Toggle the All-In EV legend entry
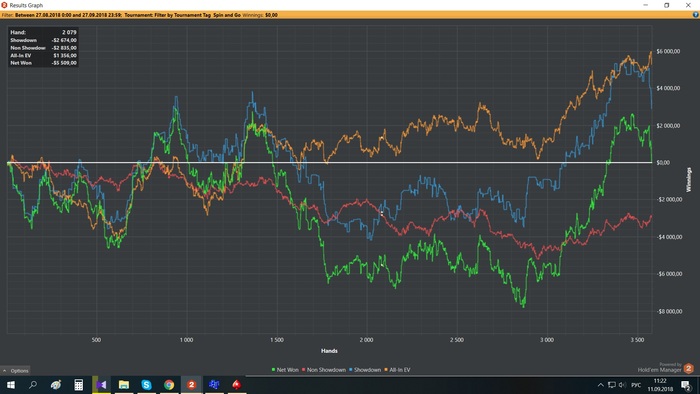700x394 pixels. [397, 369]
